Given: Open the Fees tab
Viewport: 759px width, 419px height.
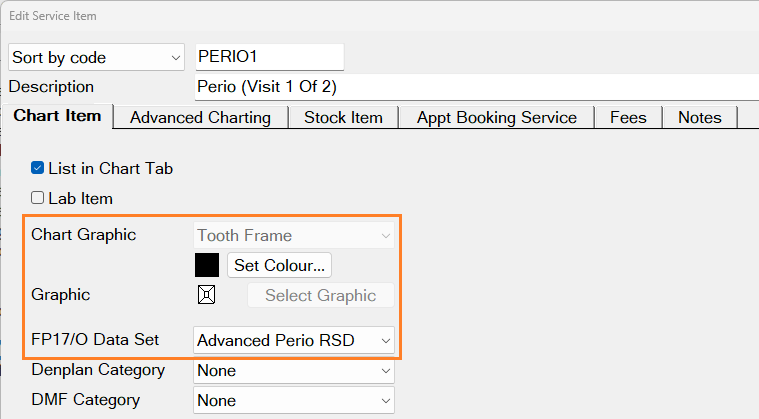Looking at the screenshot, I should pyautogui.click(x=628, y=117).
